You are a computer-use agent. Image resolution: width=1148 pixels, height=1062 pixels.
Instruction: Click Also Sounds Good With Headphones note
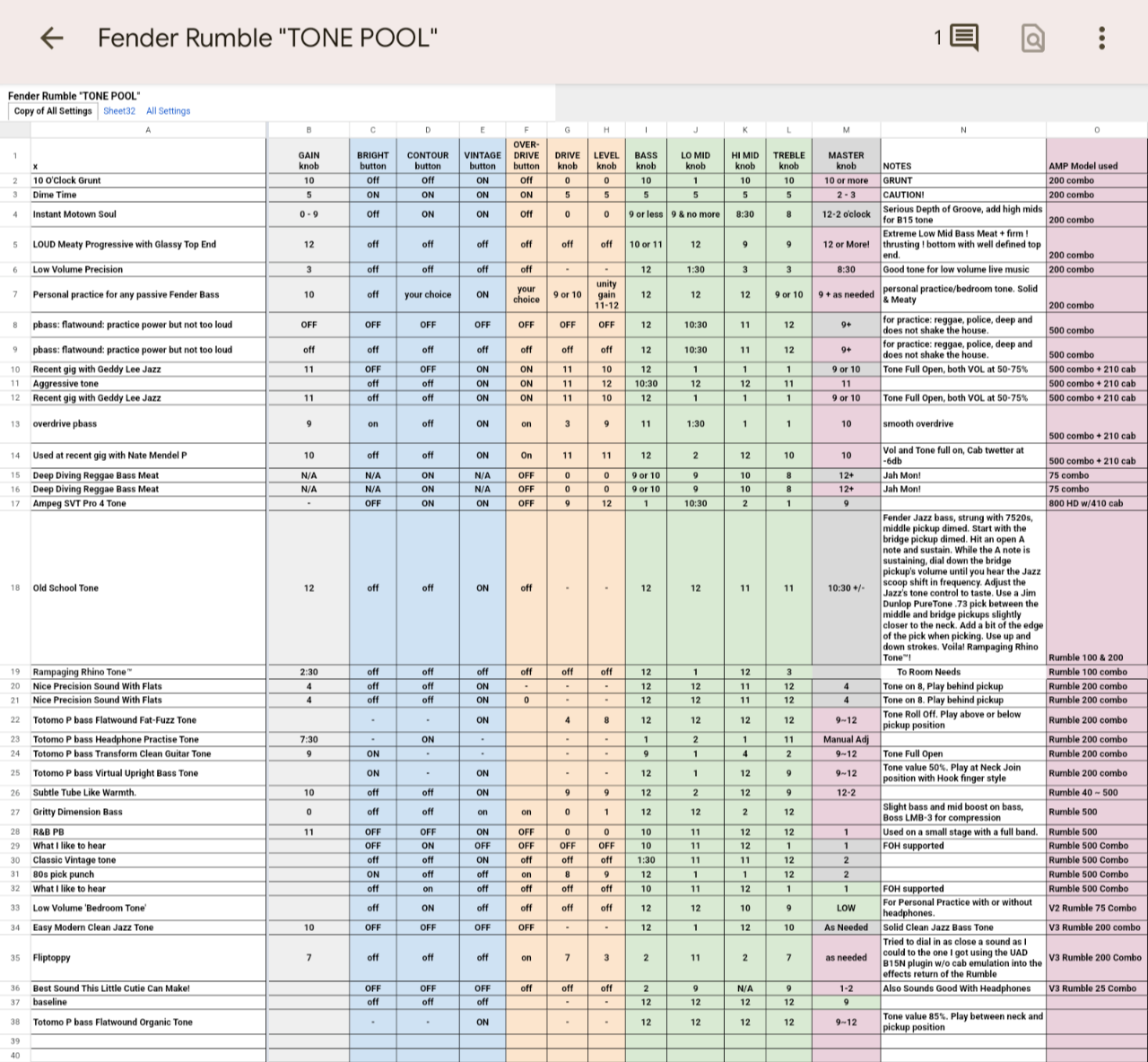click(963, 988)
